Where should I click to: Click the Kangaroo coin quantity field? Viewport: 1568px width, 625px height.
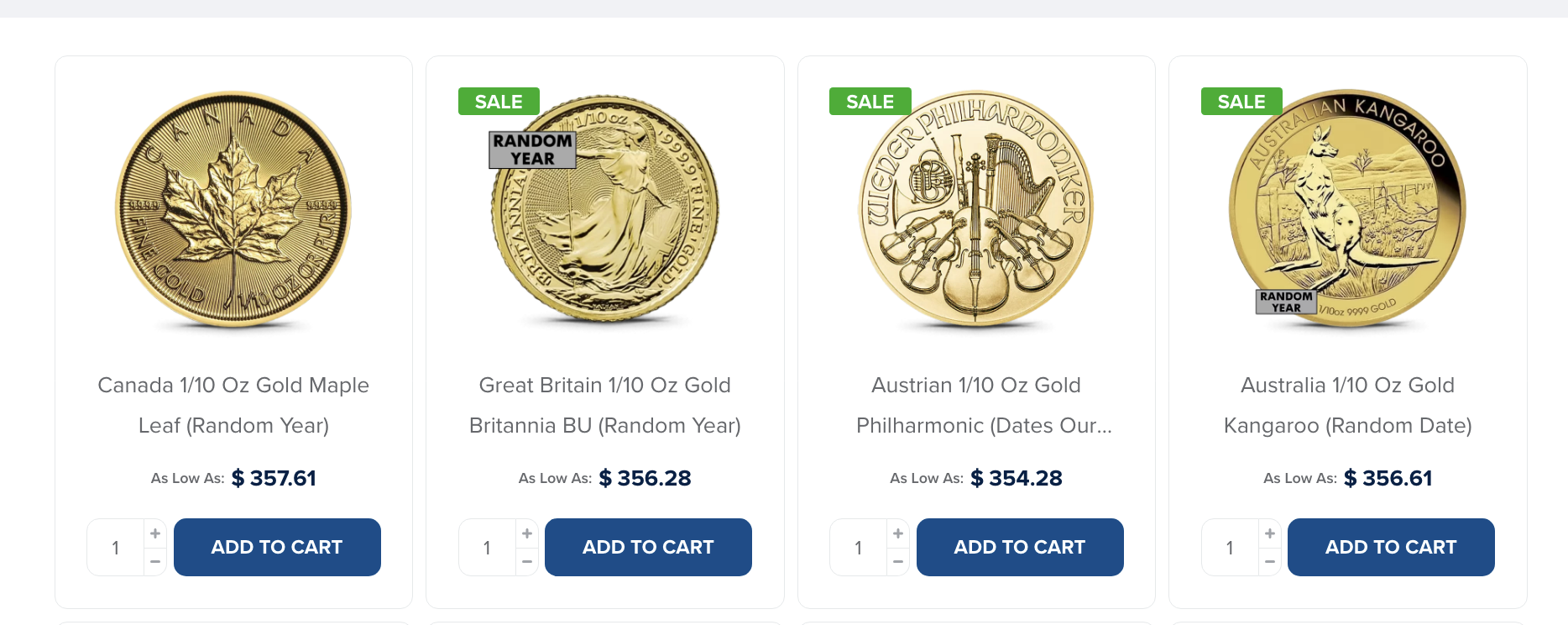point(1230,548)
